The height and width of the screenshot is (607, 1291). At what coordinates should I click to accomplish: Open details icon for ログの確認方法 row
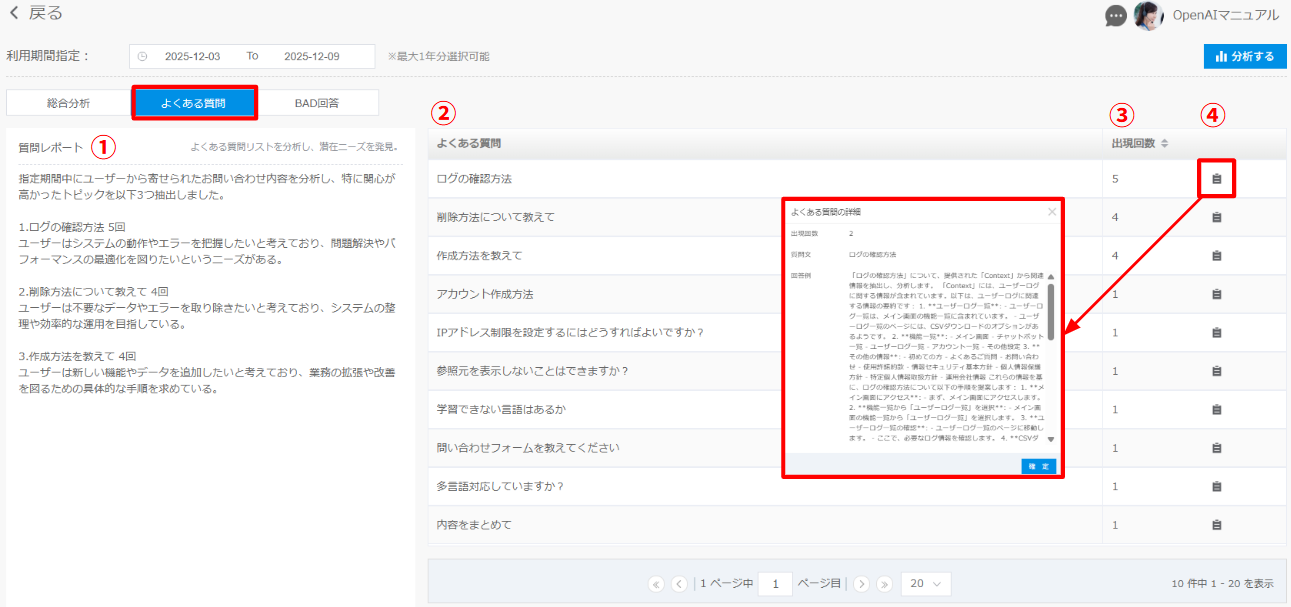(x=1216, y=179)
